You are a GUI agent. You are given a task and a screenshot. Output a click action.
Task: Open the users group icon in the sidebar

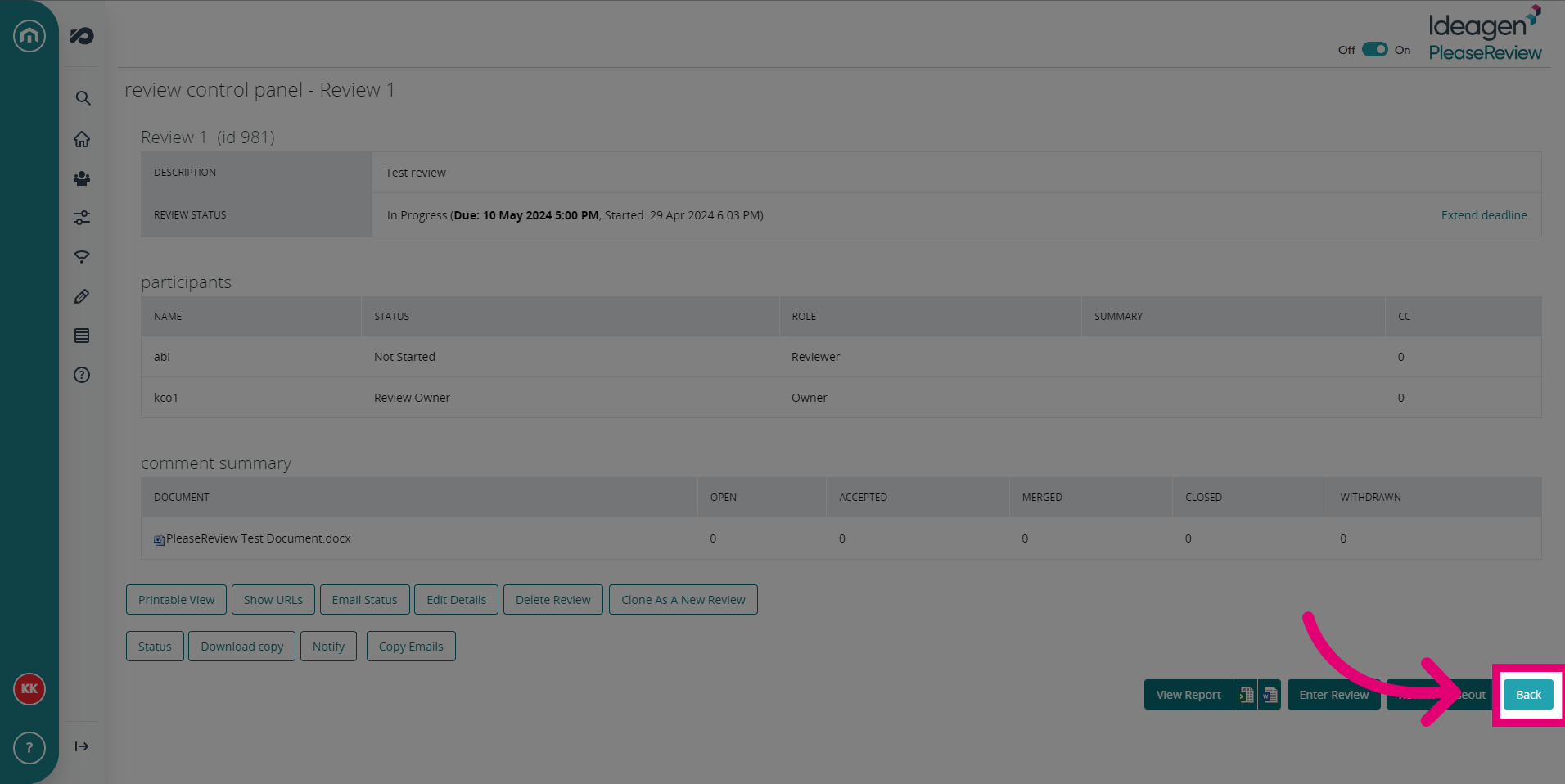(82, 178)
